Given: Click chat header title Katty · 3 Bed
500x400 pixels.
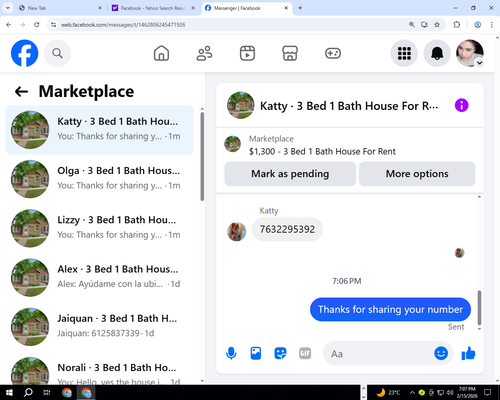Looking at the screenshot, I should click(349, 106).
